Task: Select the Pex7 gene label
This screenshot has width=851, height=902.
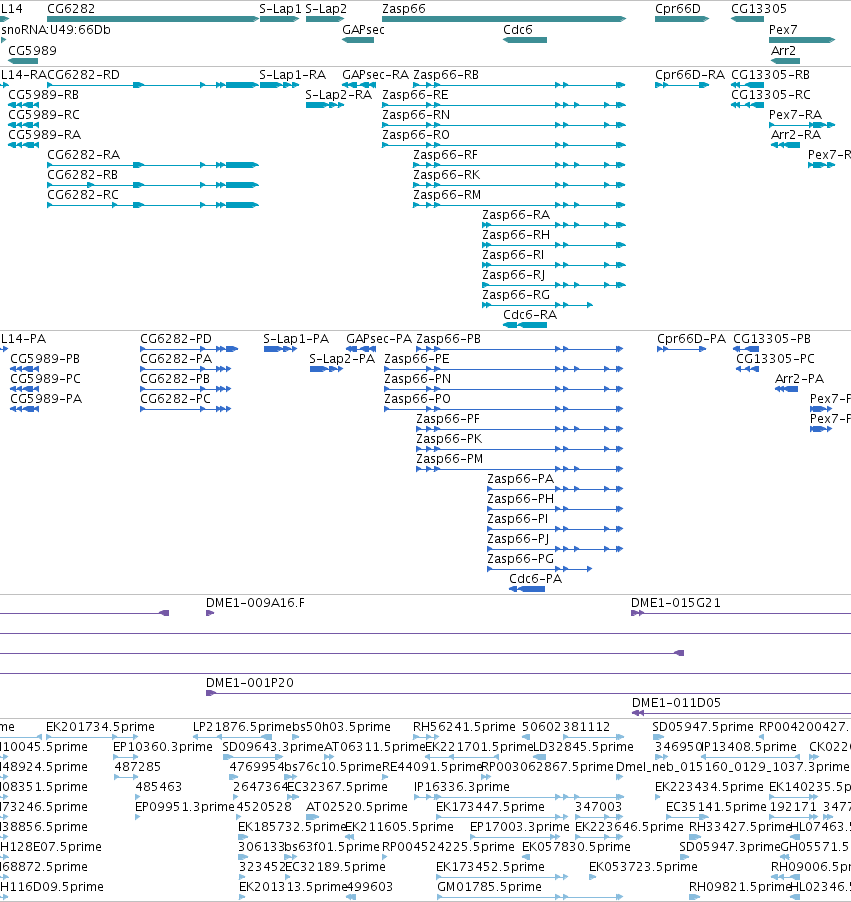Action: pyautogui.click(x=783, y=29)
